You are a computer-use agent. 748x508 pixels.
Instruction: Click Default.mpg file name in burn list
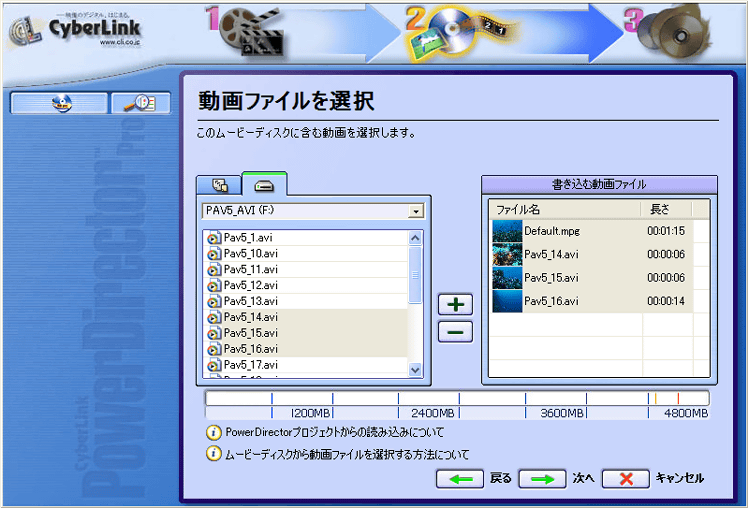click(x=552, y=231)
